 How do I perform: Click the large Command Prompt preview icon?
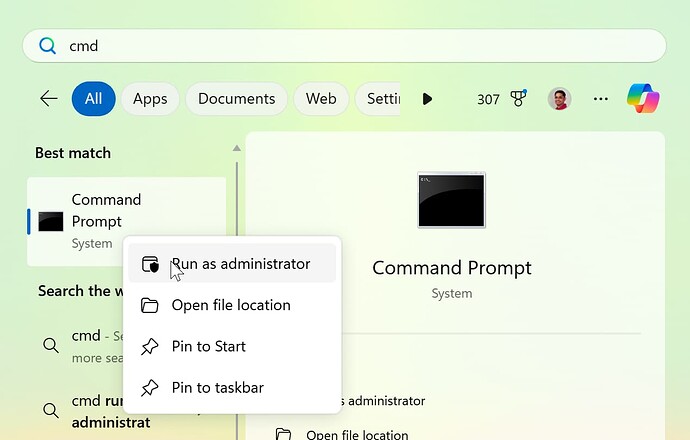click(x=451, y=200)
